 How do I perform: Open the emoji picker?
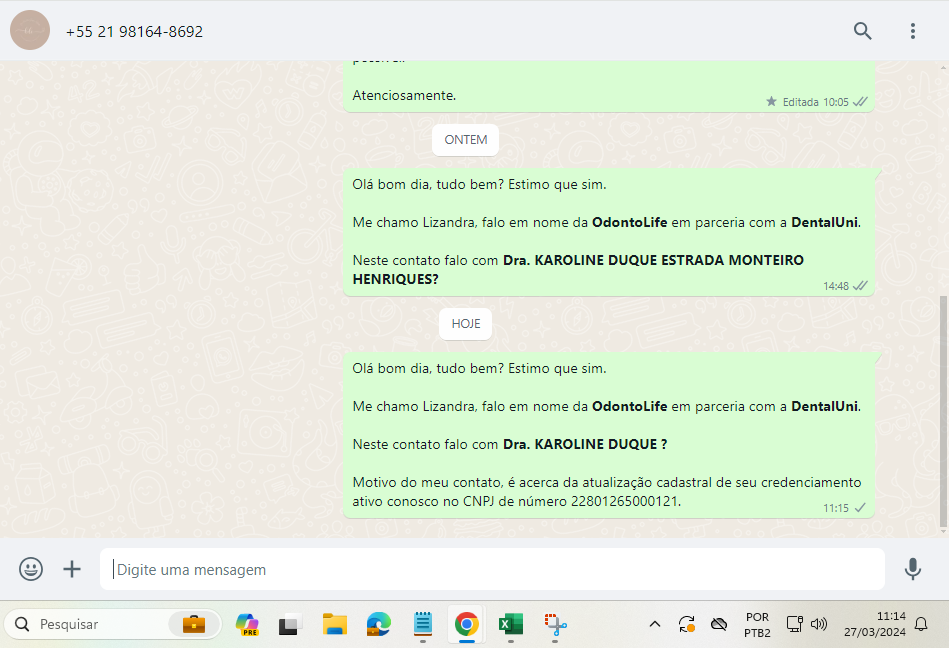pos(31,569)
